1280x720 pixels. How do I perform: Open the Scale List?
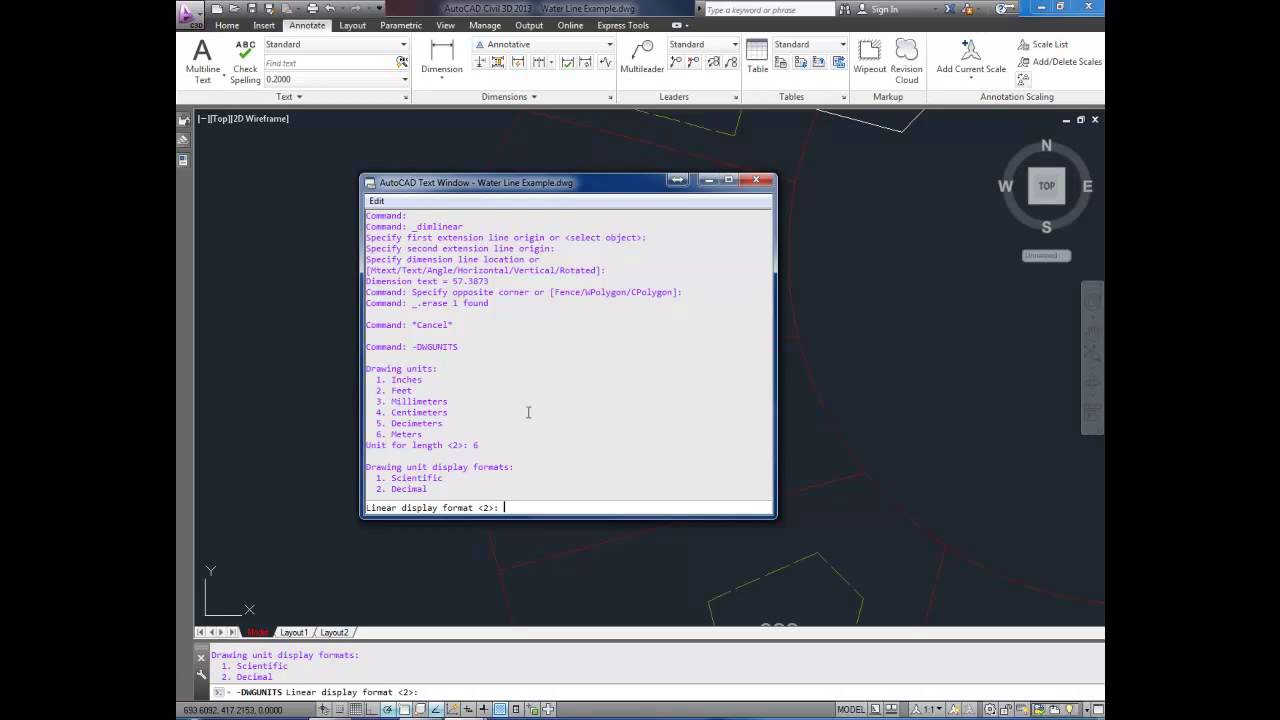point(1043,44)
